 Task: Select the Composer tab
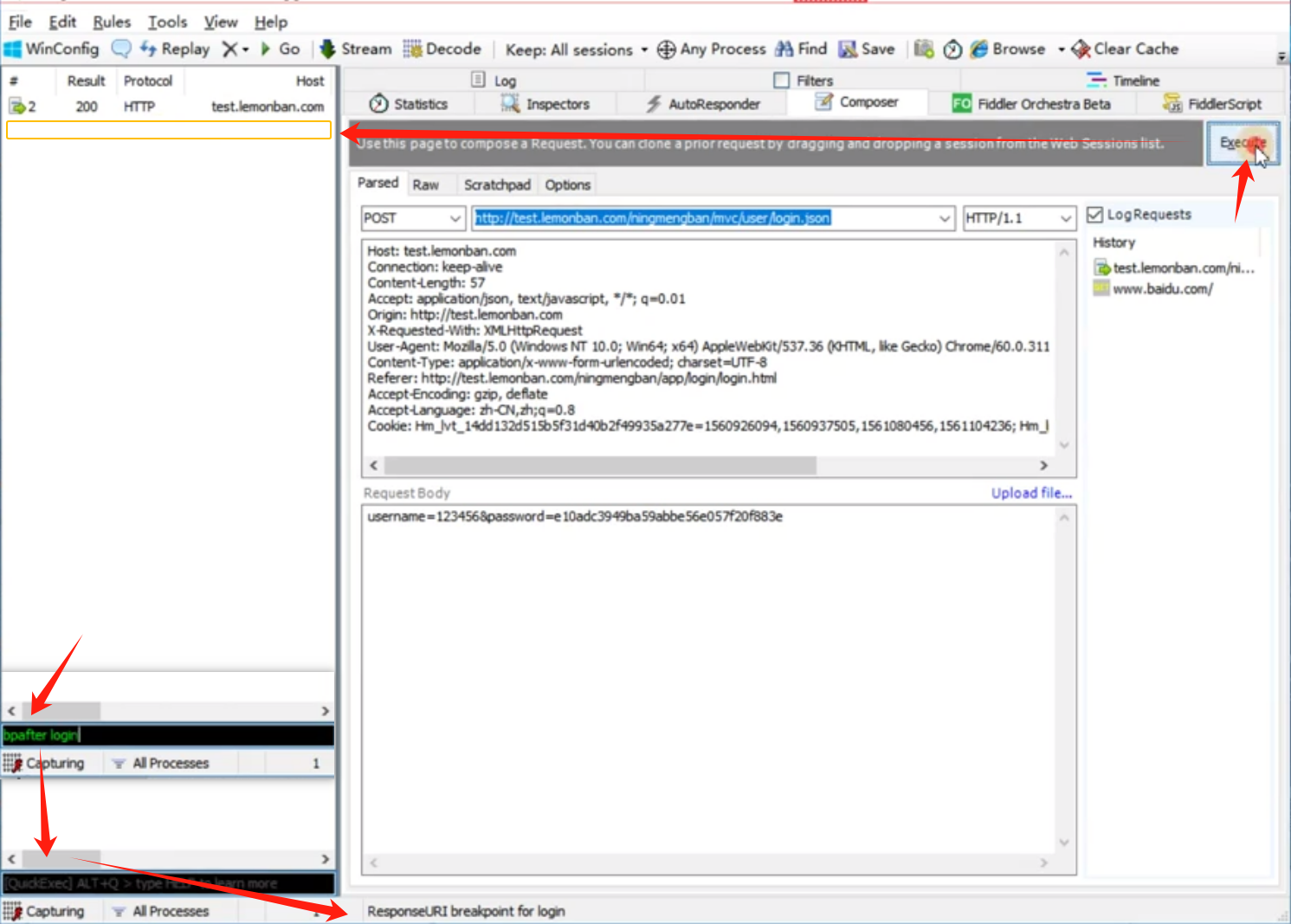click(857, 102)
